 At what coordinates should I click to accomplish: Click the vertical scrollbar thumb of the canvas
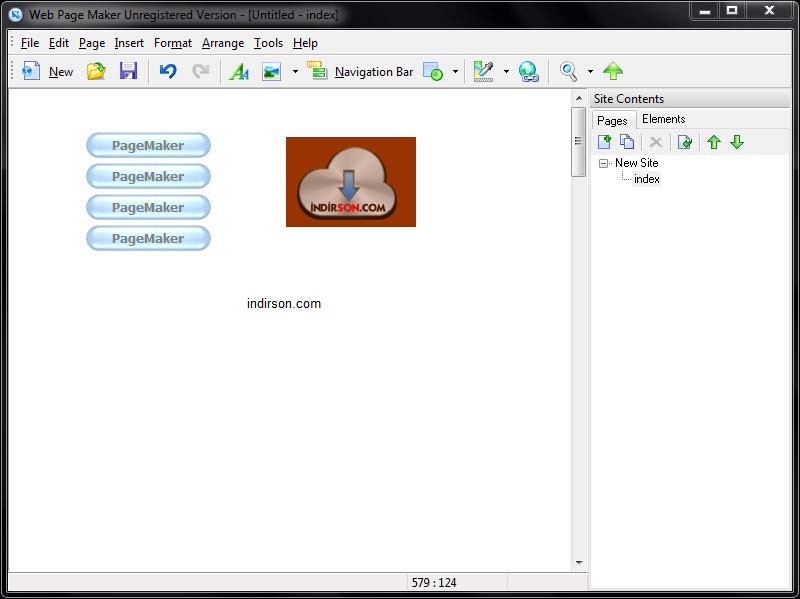(578, 141)
